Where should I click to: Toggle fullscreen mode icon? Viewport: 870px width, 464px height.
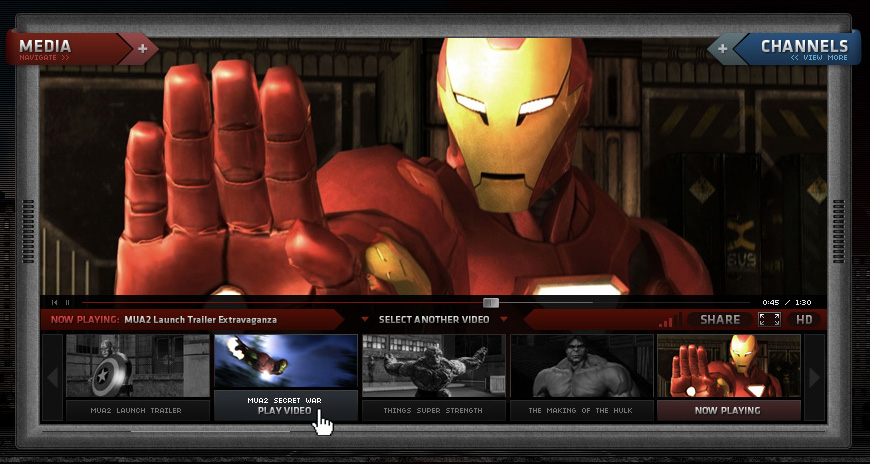(770, 320)
